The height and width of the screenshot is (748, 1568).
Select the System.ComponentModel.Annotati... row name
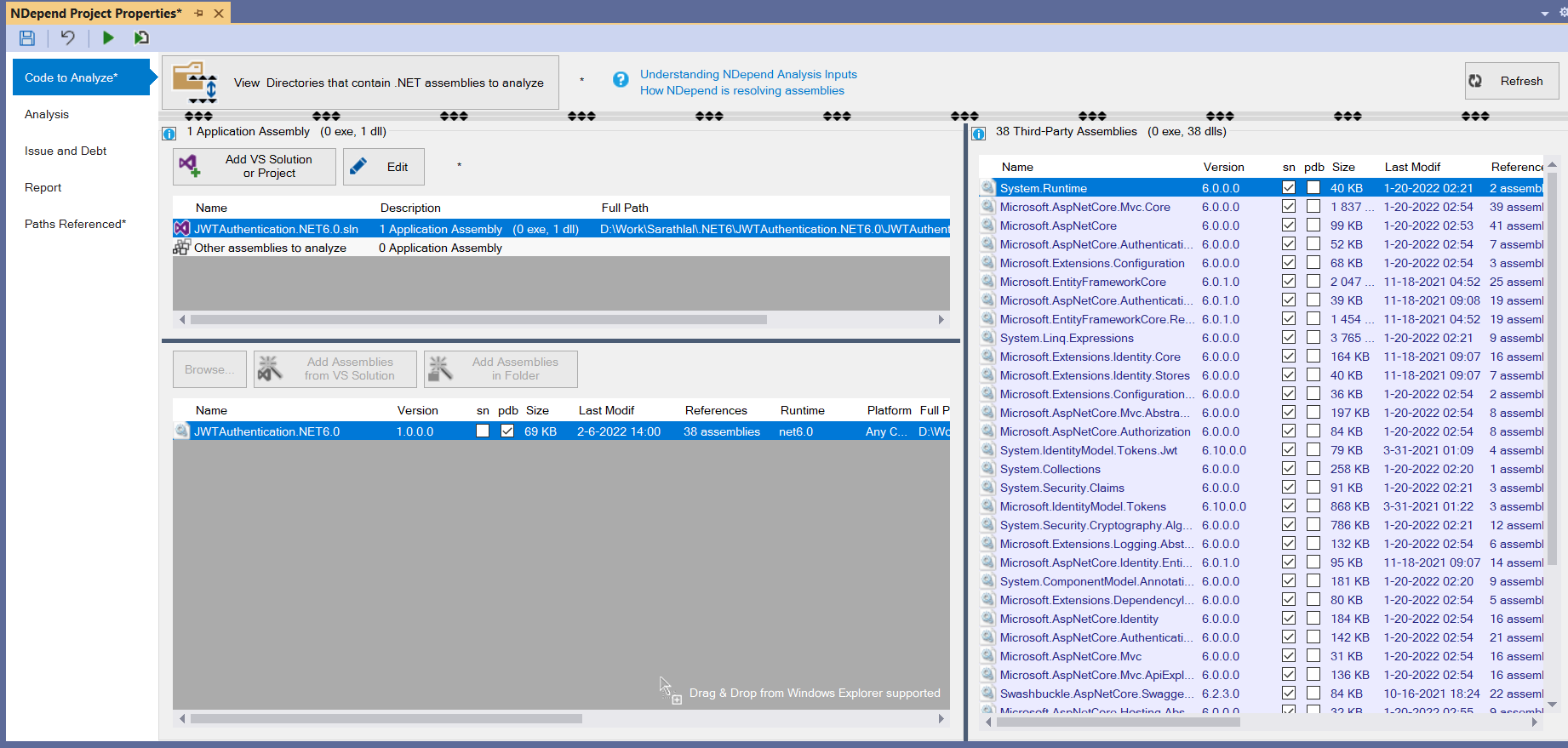click(x=1096, y=581)
